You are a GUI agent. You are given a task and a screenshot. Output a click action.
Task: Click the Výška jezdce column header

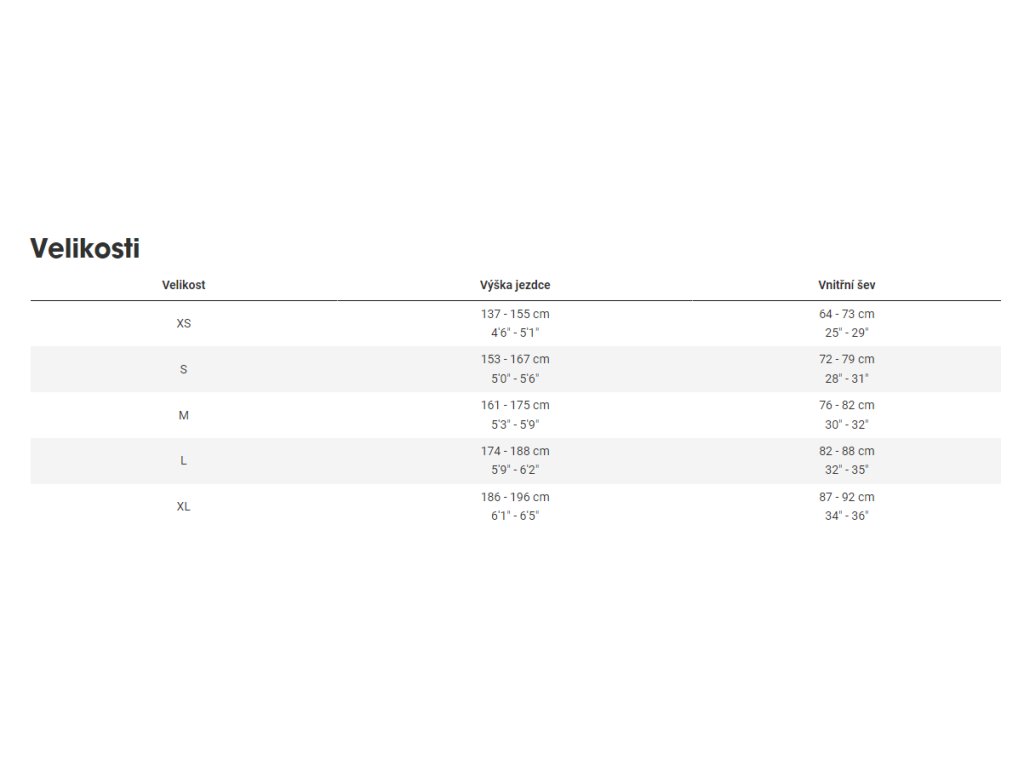(x=515, y=285)
